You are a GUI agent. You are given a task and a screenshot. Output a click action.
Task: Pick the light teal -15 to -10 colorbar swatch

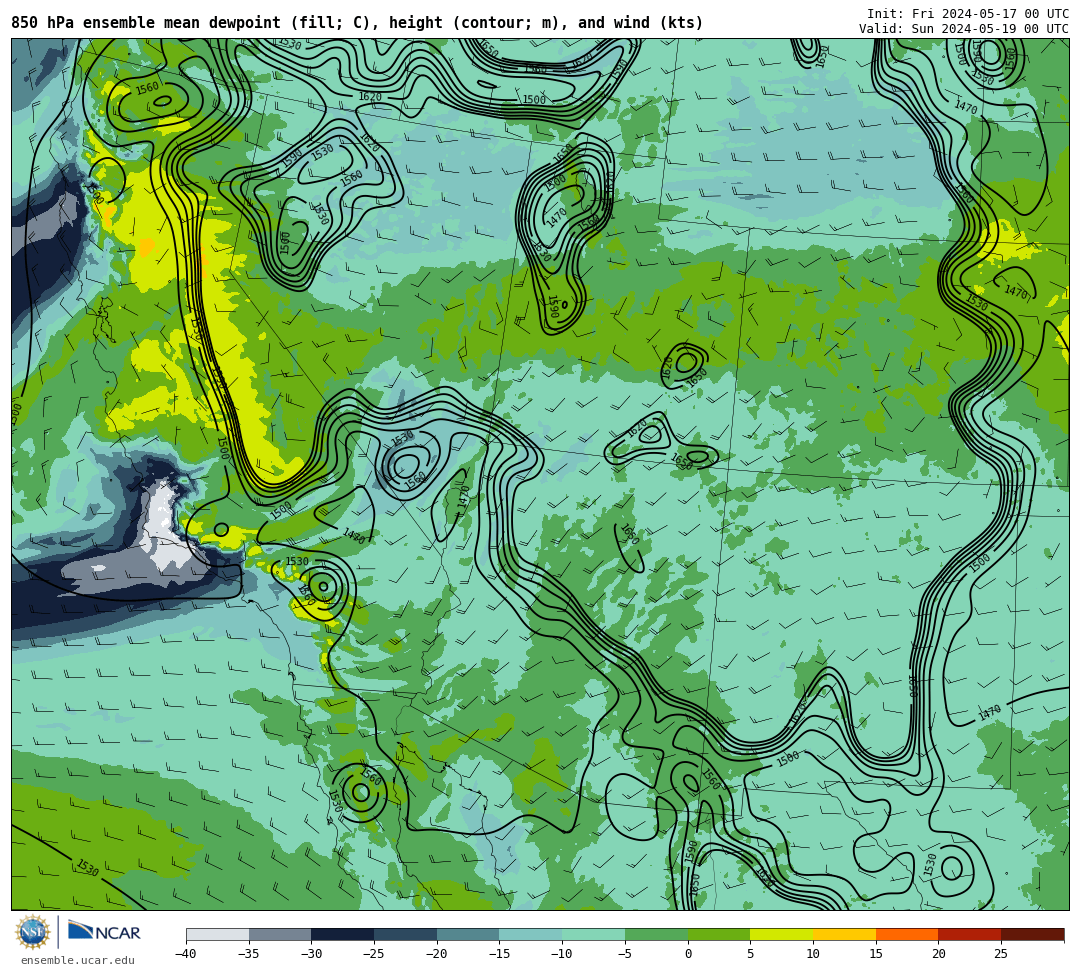[531, 934]
